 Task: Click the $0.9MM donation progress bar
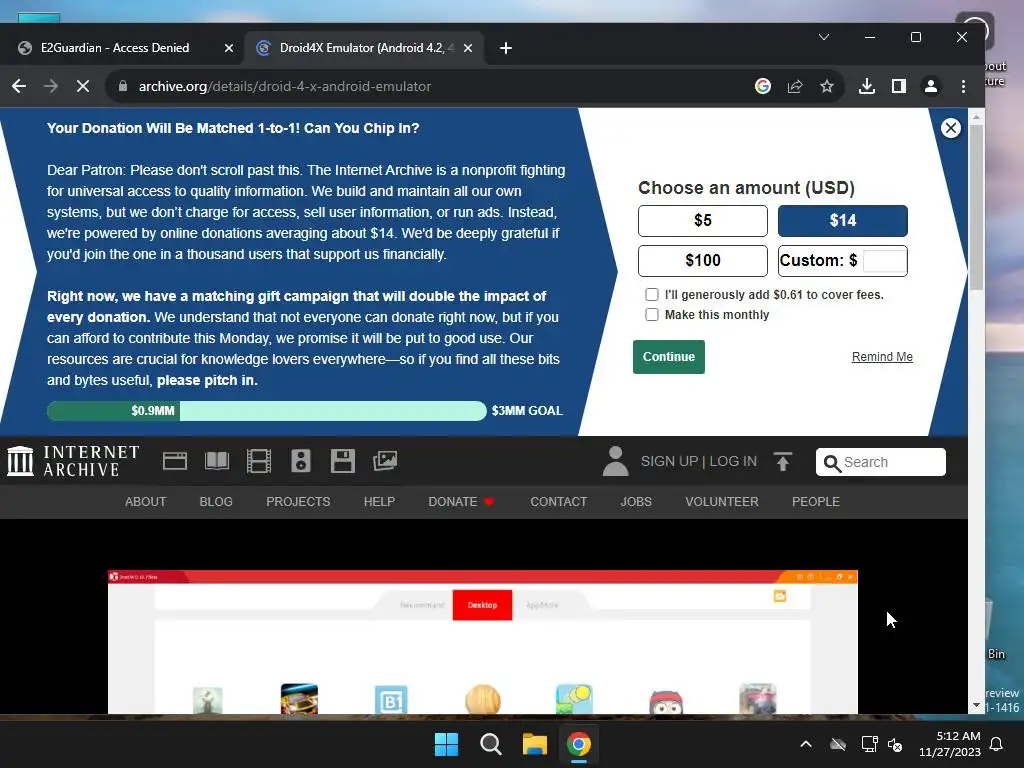pyautogui.click(x=266, y=411)
